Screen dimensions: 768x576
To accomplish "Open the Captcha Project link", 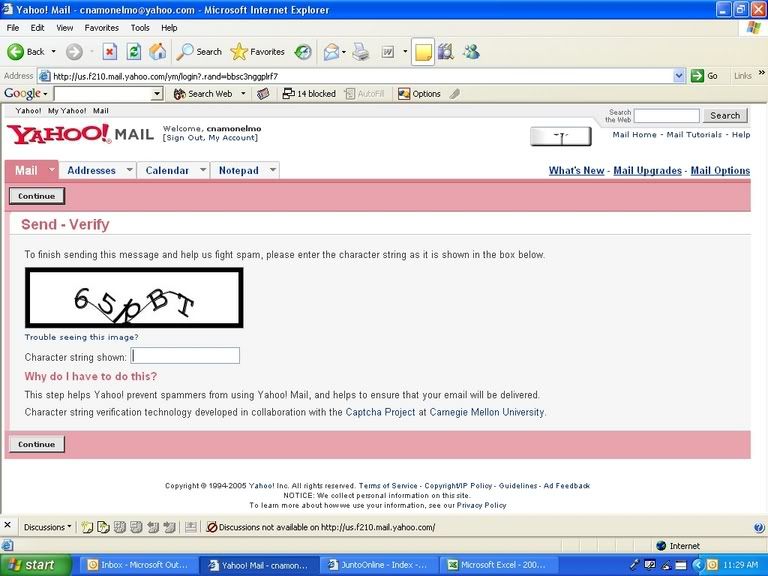I will (380, 412).
